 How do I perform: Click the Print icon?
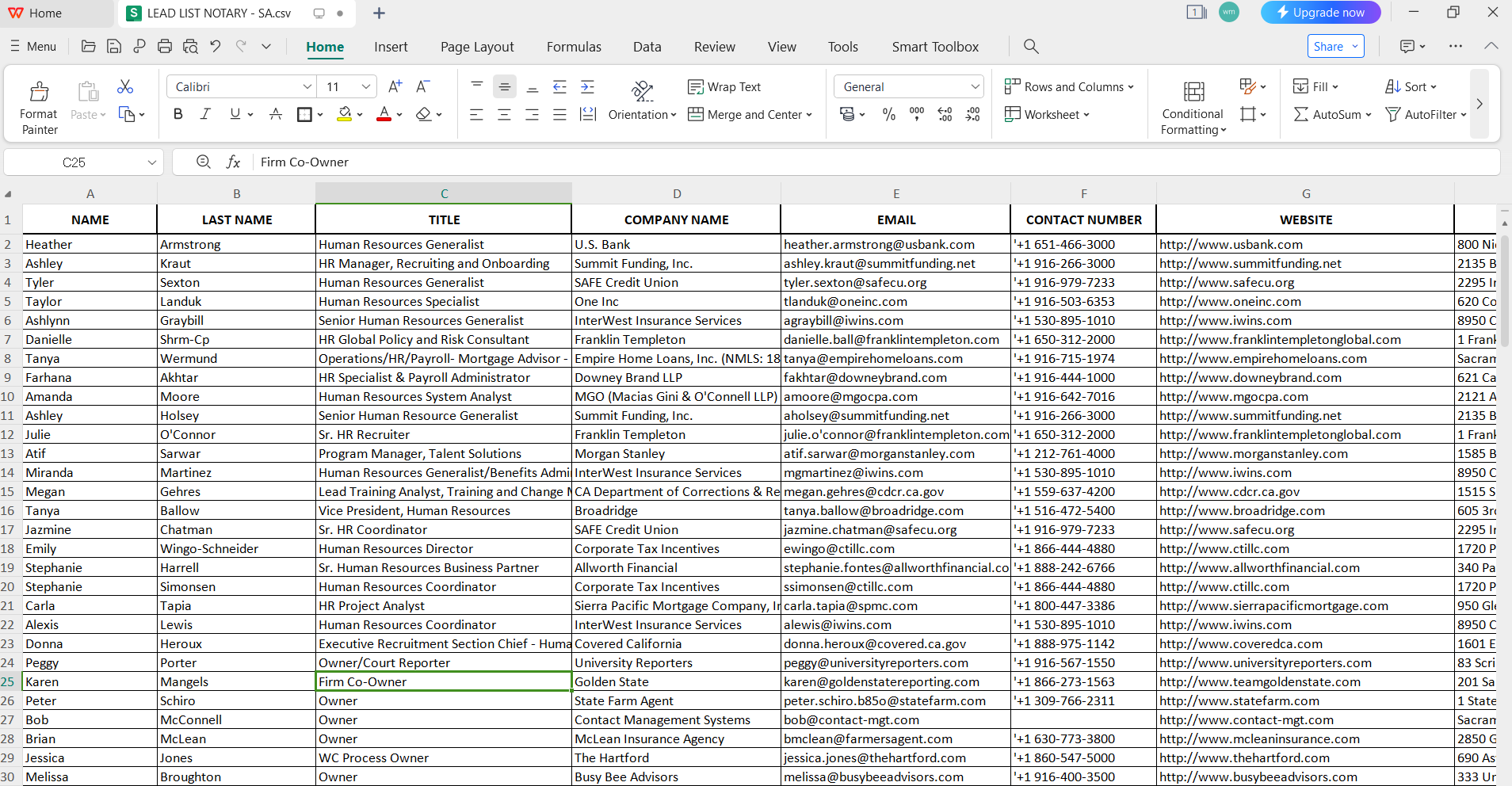pos(165,47)
